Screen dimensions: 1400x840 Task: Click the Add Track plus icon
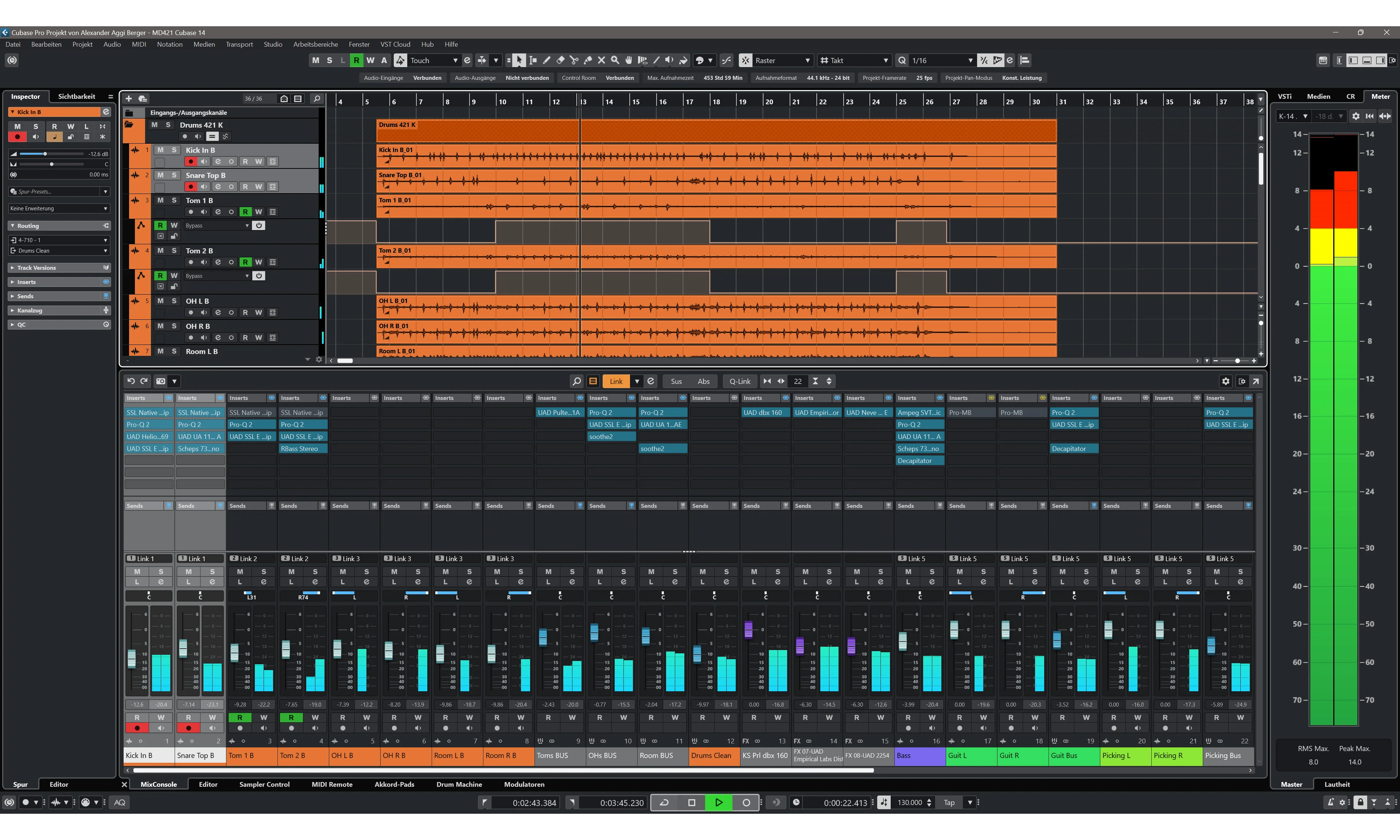[129, 98]
